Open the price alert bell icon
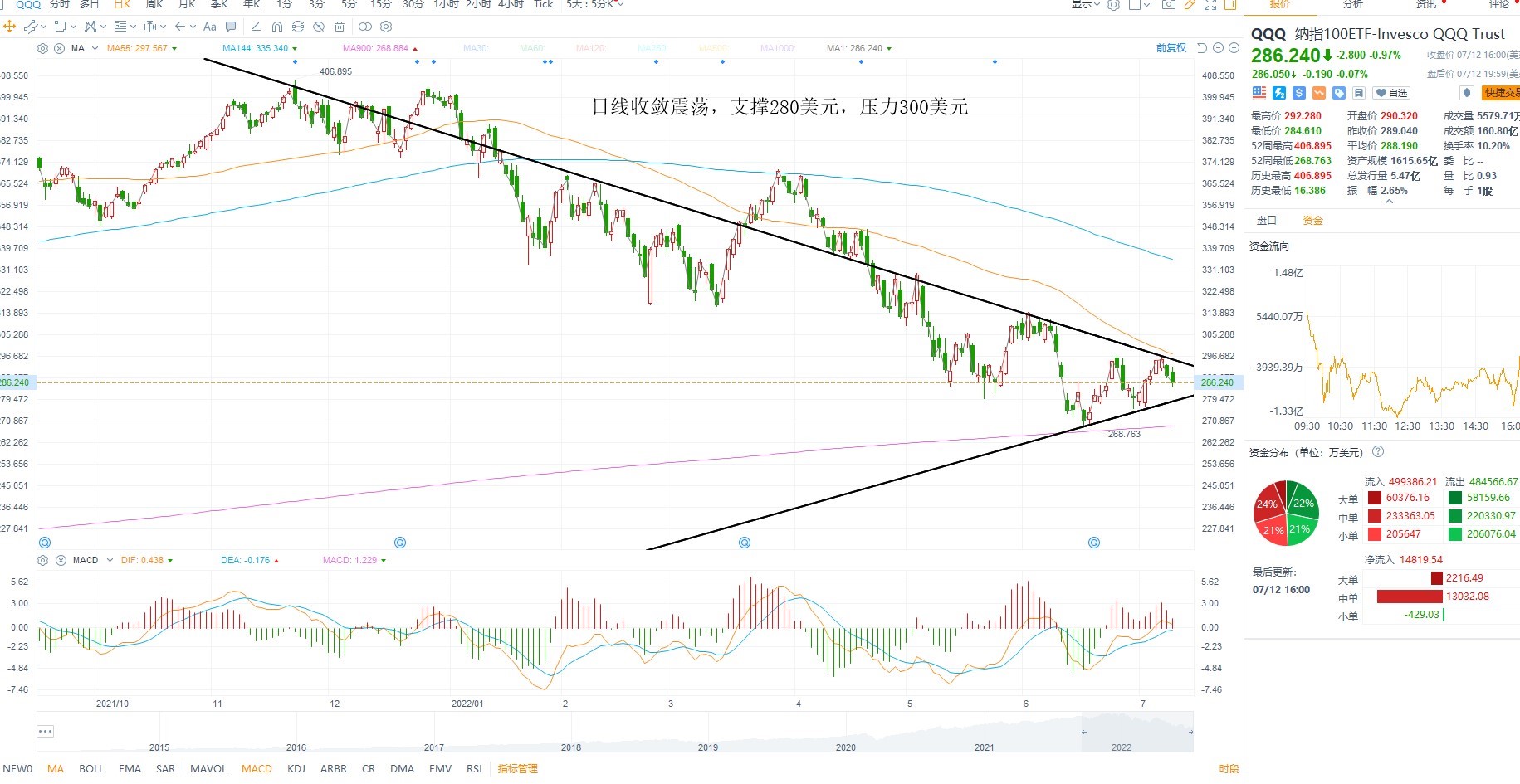The width and height of the screenshot is (1520, 784). coord(1467,93)
